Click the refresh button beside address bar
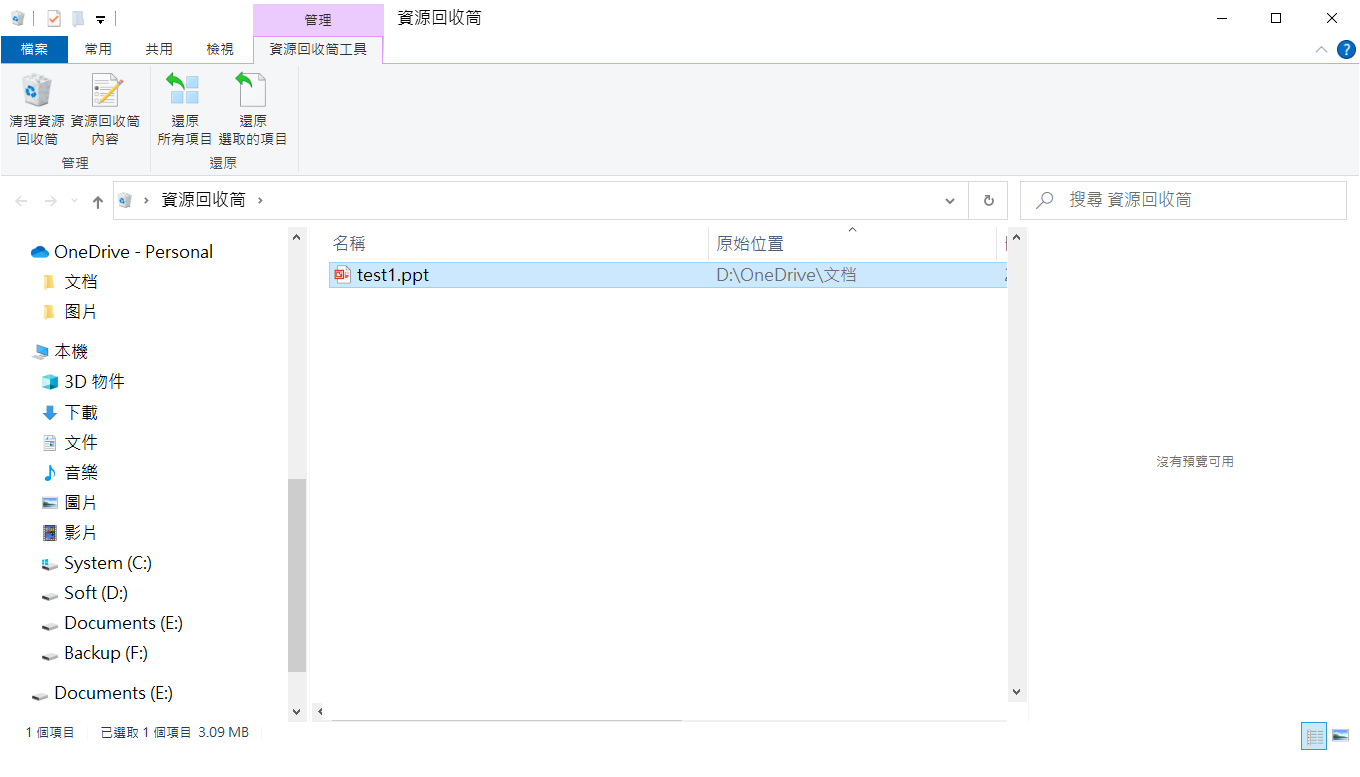The width and height of the screenshot is (1360, 777). (988, 200)
